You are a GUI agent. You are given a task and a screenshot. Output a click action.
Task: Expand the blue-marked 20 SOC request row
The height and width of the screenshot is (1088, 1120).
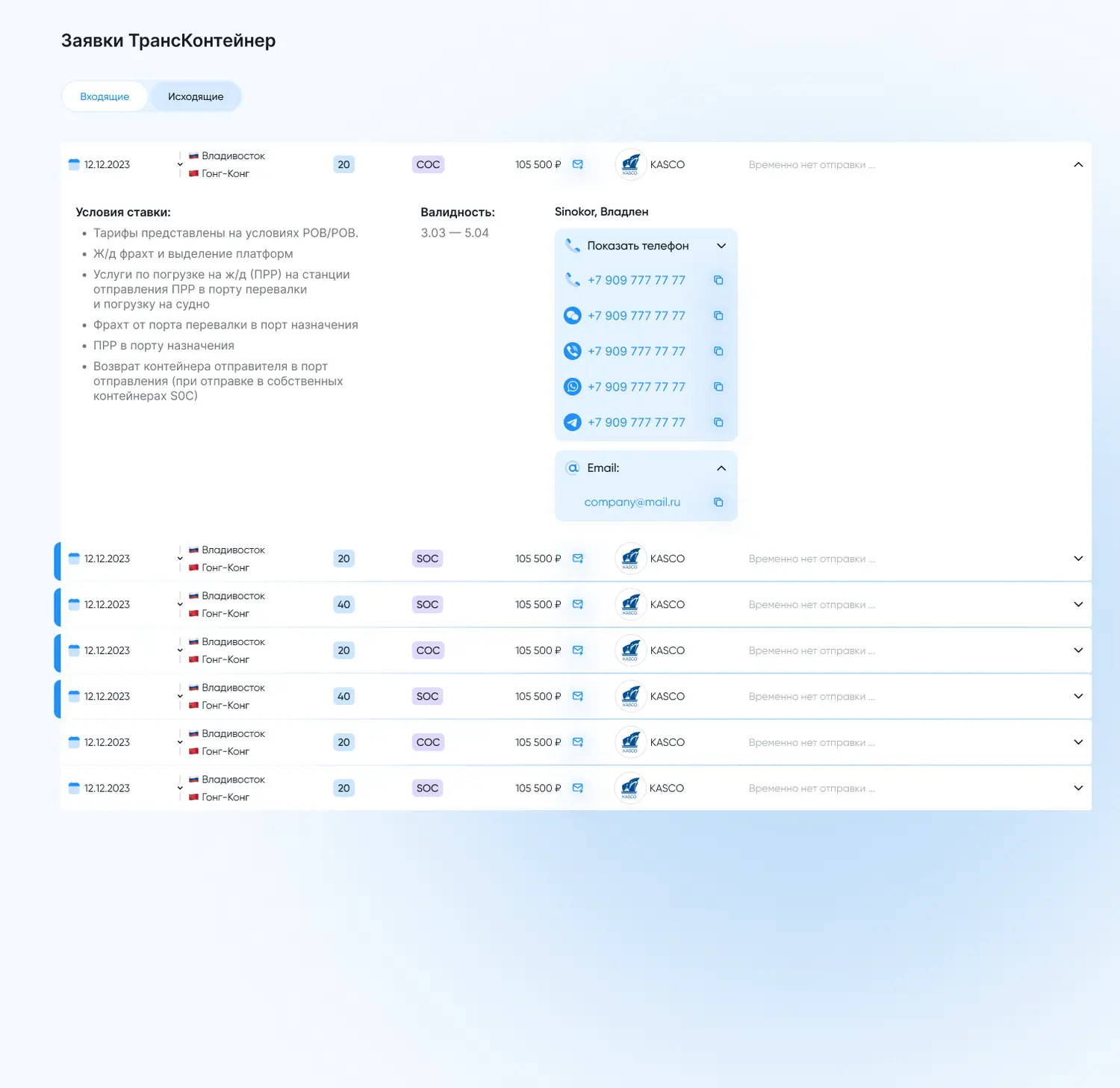(x=1078, y=559)
